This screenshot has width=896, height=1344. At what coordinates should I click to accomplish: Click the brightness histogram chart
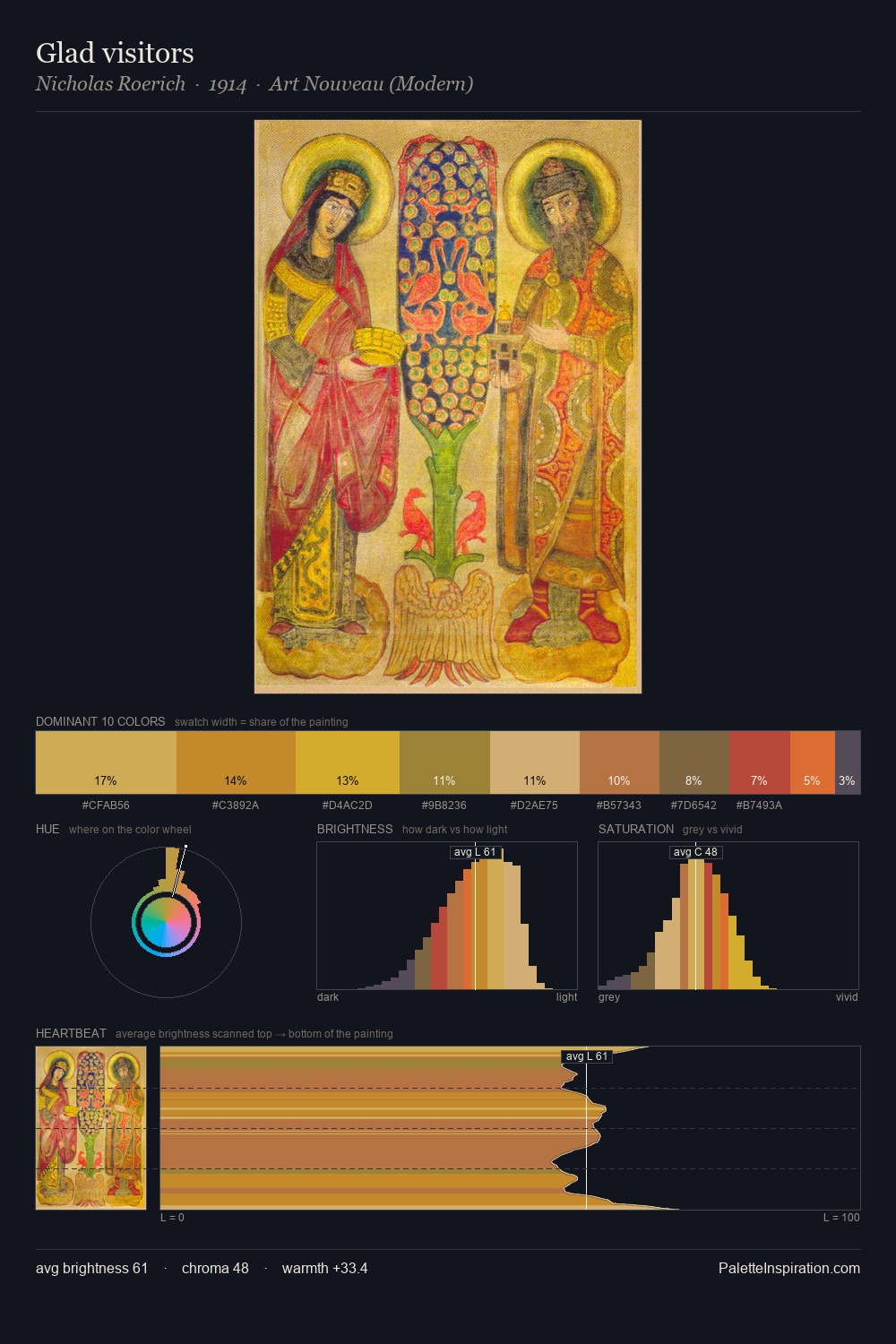click(x=447, y=916)
